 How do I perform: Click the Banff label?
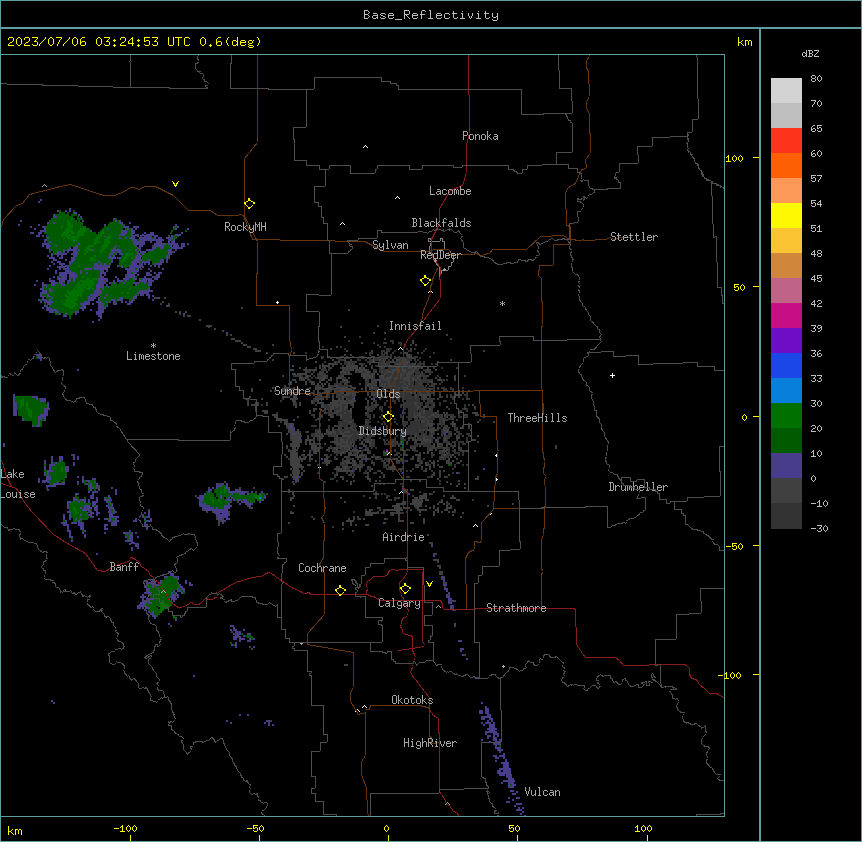point(124,567)
